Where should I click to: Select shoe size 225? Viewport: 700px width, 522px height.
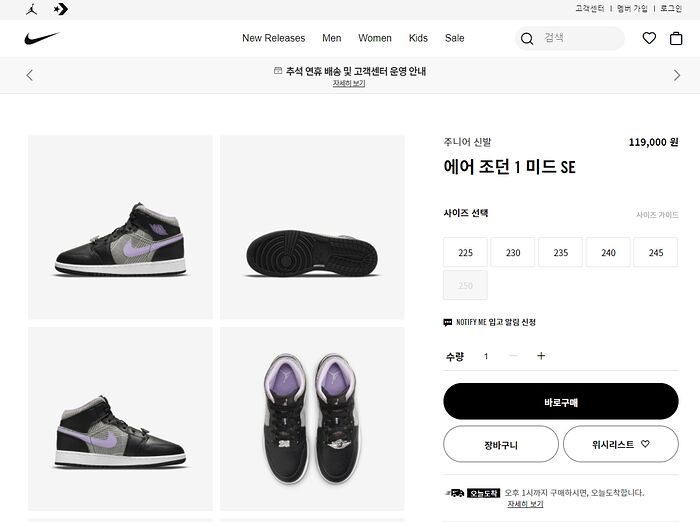465,253
